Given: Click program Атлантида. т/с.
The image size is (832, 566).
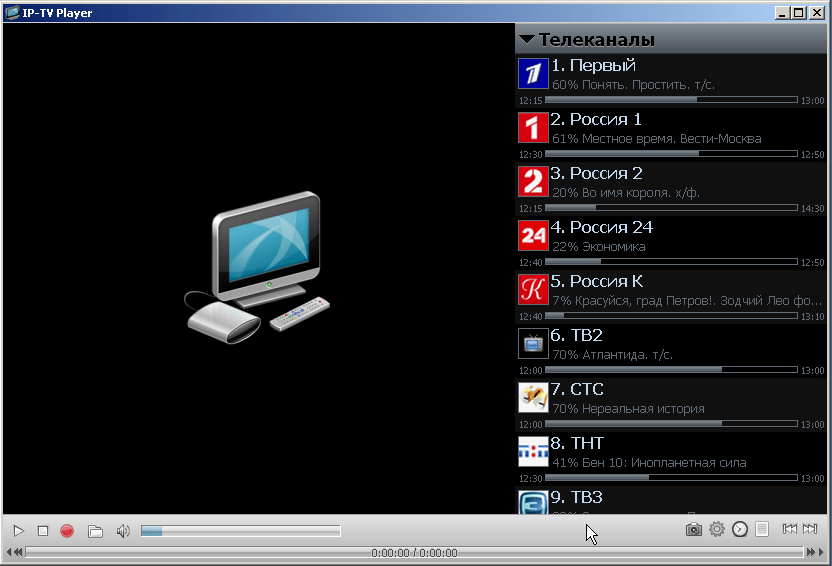Looking at the screenshot, I should point(627,355).
